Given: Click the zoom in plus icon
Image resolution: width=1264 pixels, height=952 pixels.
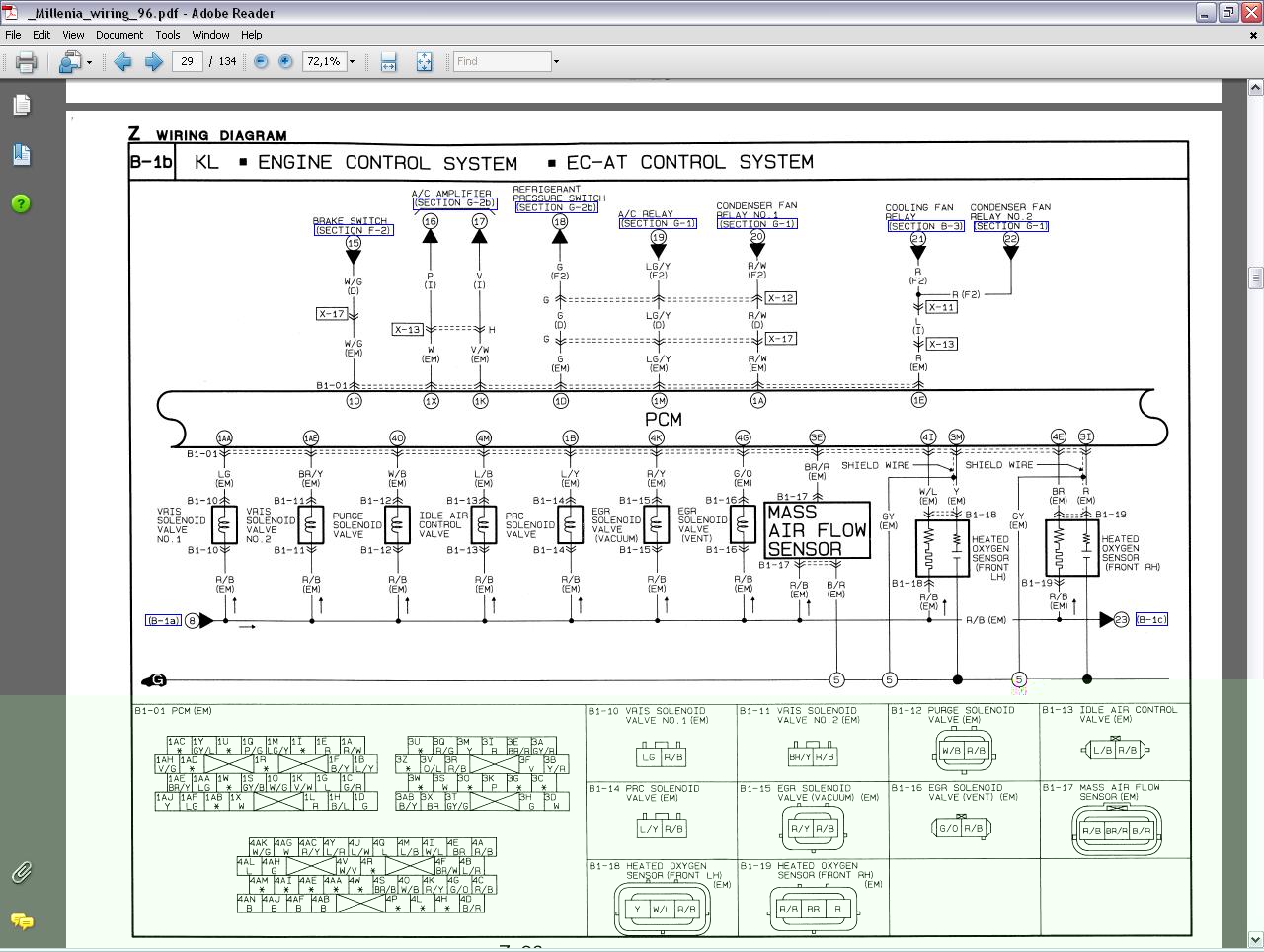Looking at the screenshot, I should [285, 61].
